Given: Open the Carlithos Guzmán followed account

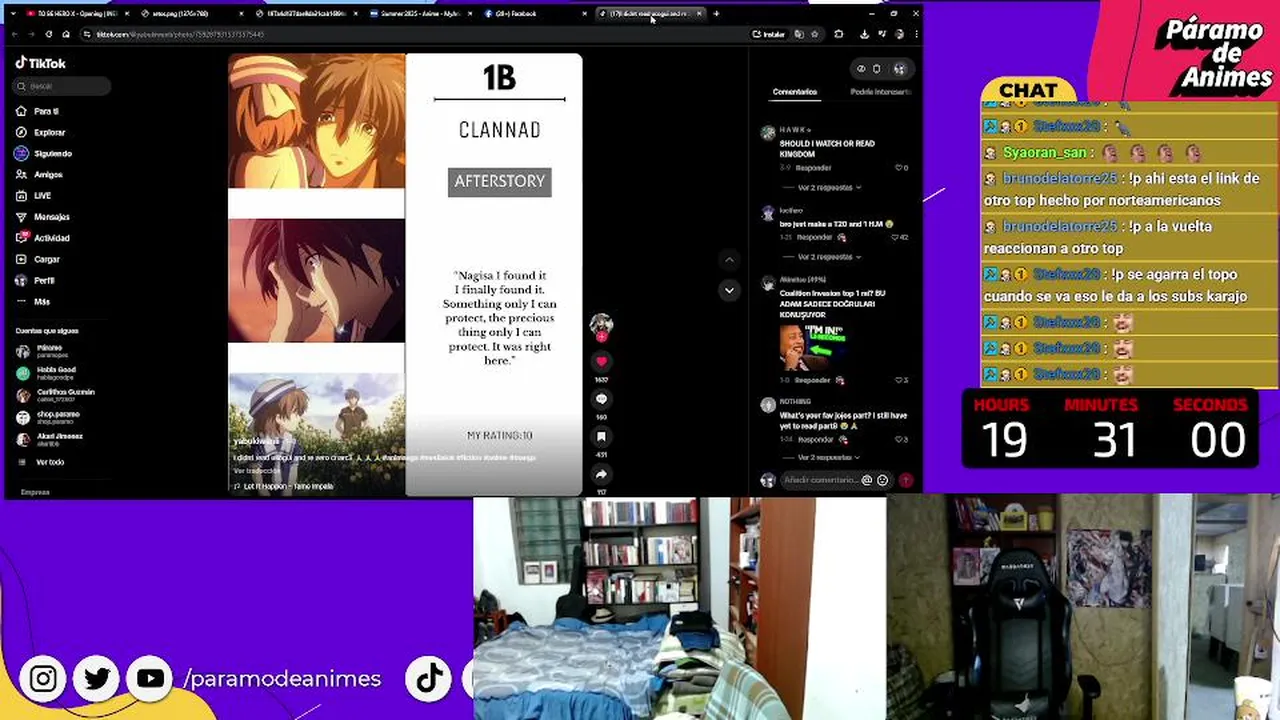Looking at the screenshot, I should [55, 394].
